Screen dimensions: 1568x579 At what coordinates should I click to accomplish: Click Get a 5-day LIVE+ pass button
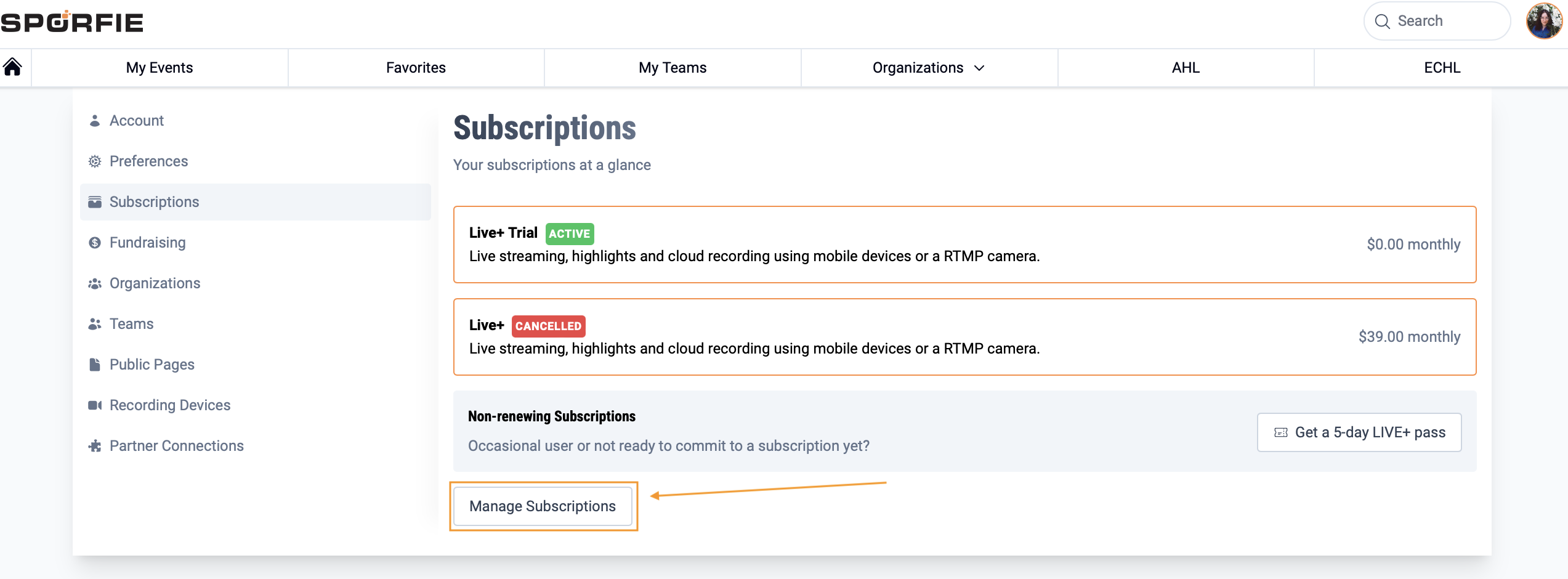coord(1359,432)
